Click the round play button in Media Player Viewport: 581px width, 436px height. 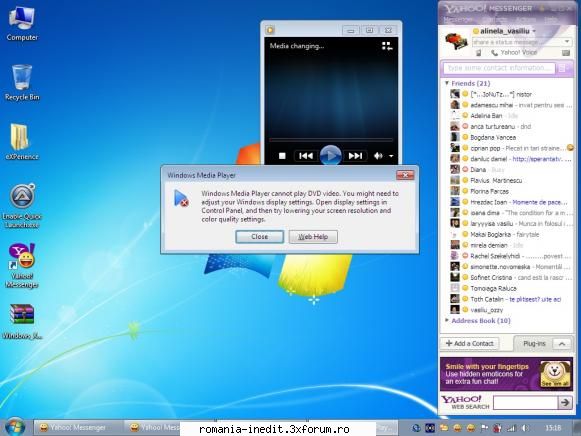tap(331, 156)
